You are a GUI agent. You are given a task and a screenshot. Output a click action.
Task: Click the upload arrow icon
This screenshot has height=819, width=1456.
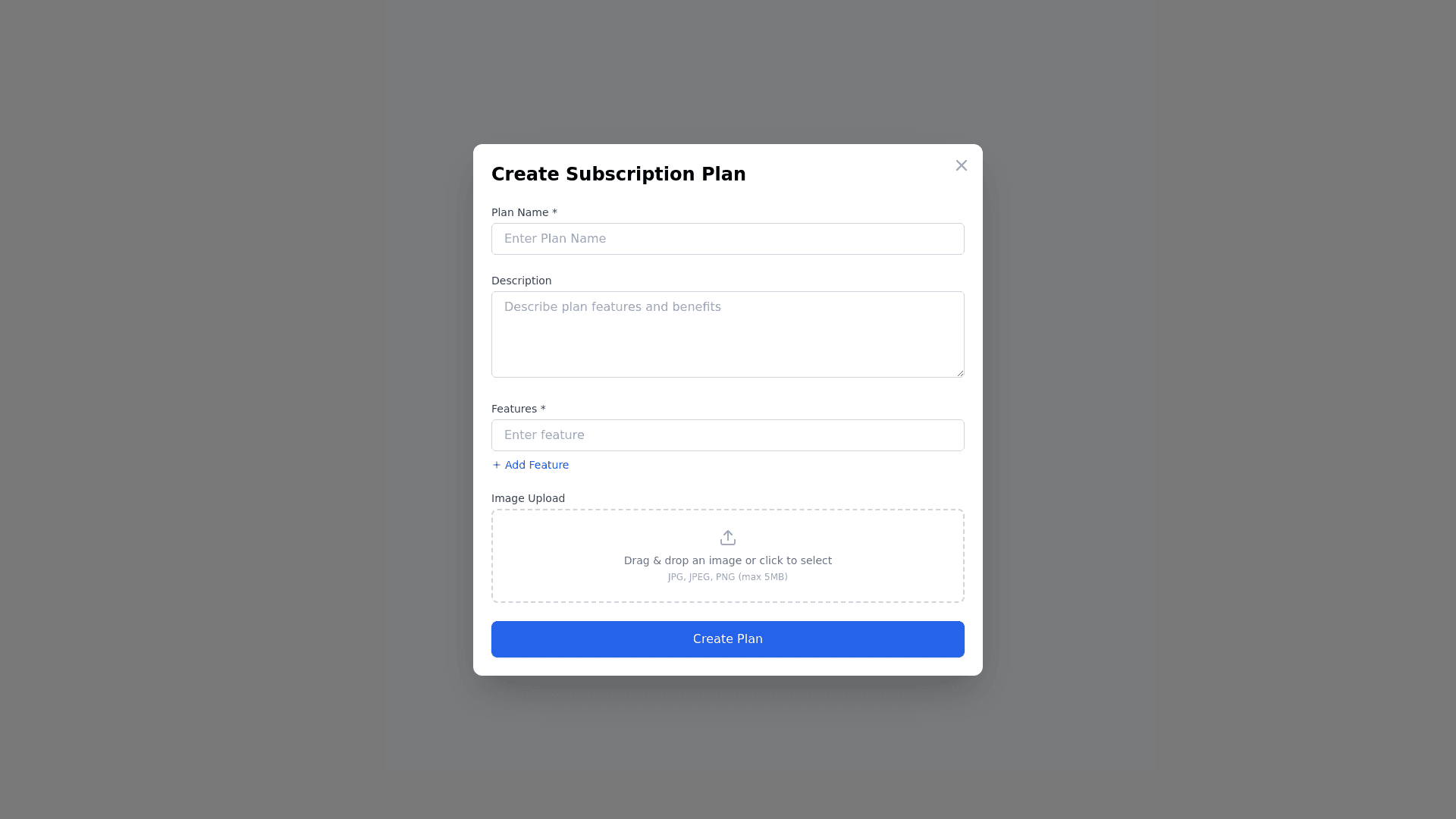pos(727,538)
